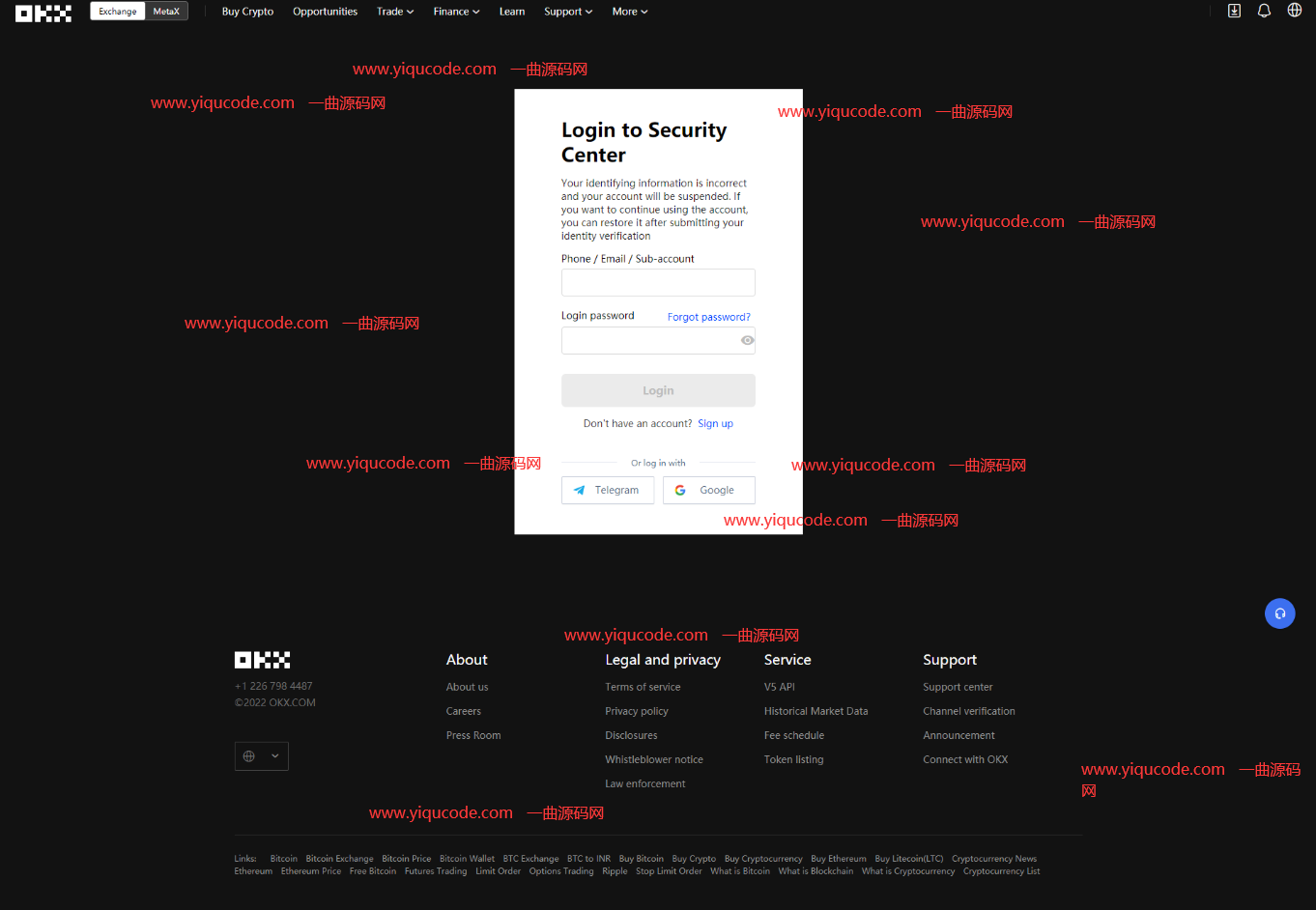
Task: Open Historical Market Data link
Action: (816, 711)
